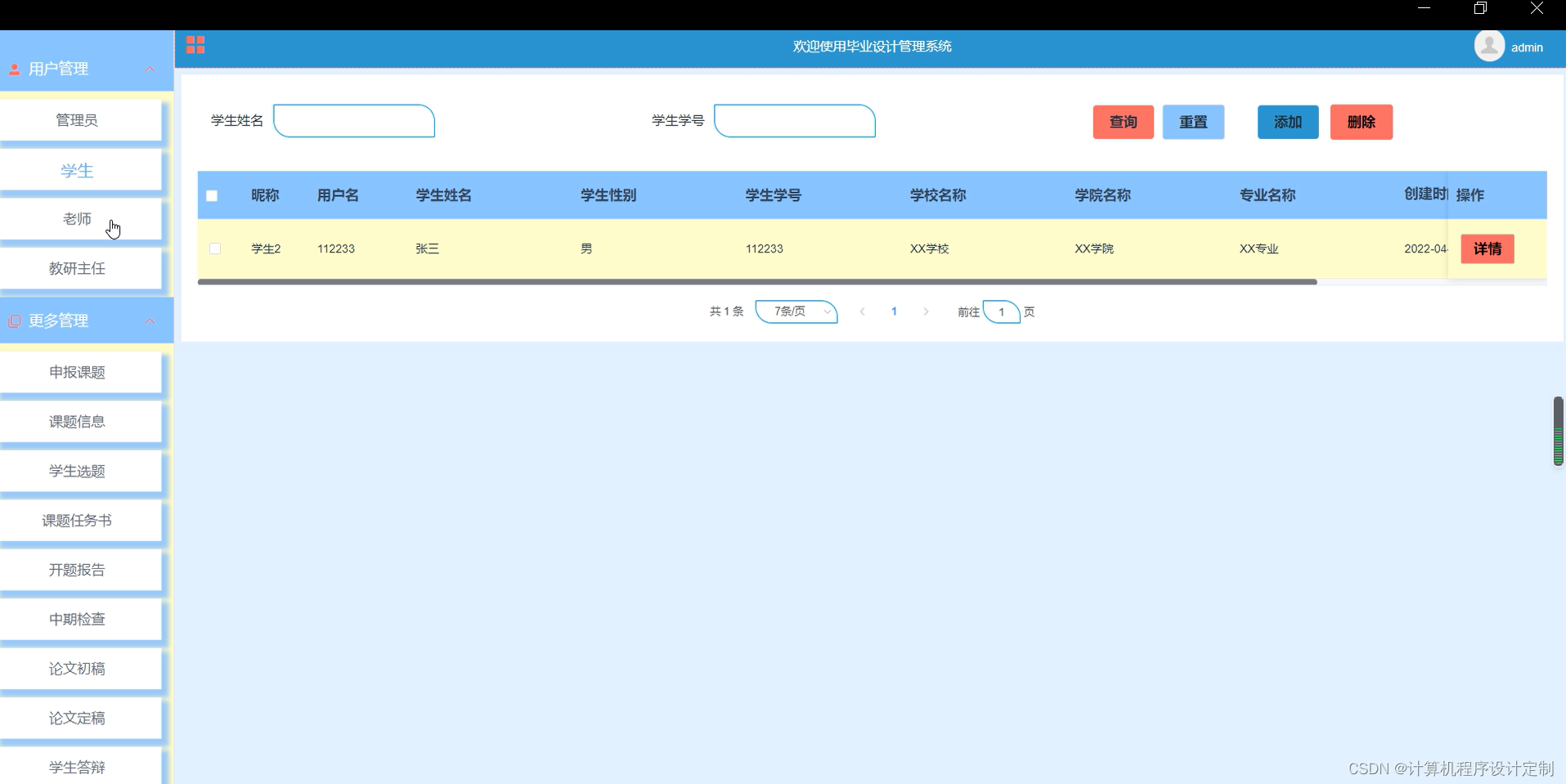This screenshot has height=784, width=1566.
Task: Click the more management copy icon
Action: point(14,321)
